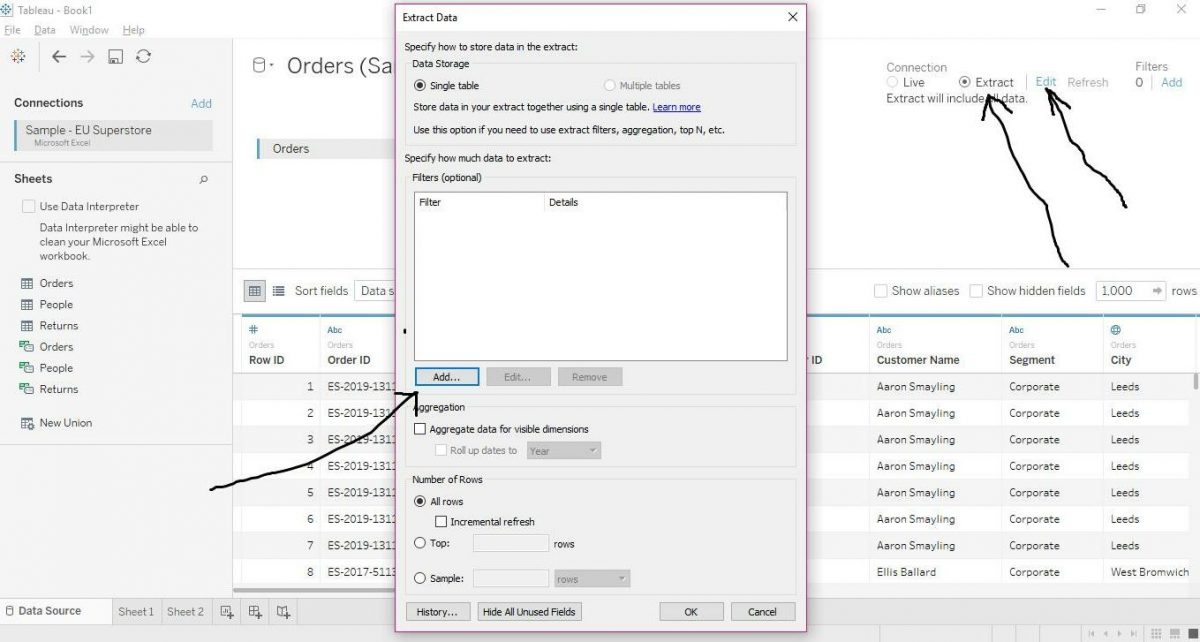Select the Multiple tables radio button
This screenshot has height=642, width=1200.
click(x=610, y=85)
